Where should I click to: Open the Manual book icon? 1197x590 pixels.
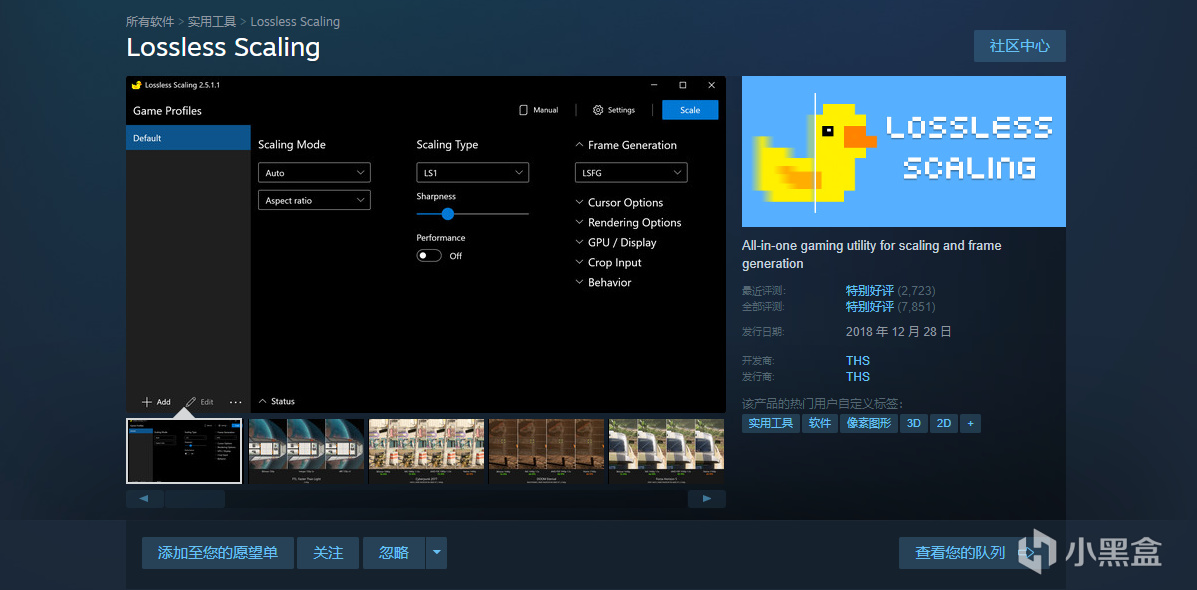click(524, 110)
